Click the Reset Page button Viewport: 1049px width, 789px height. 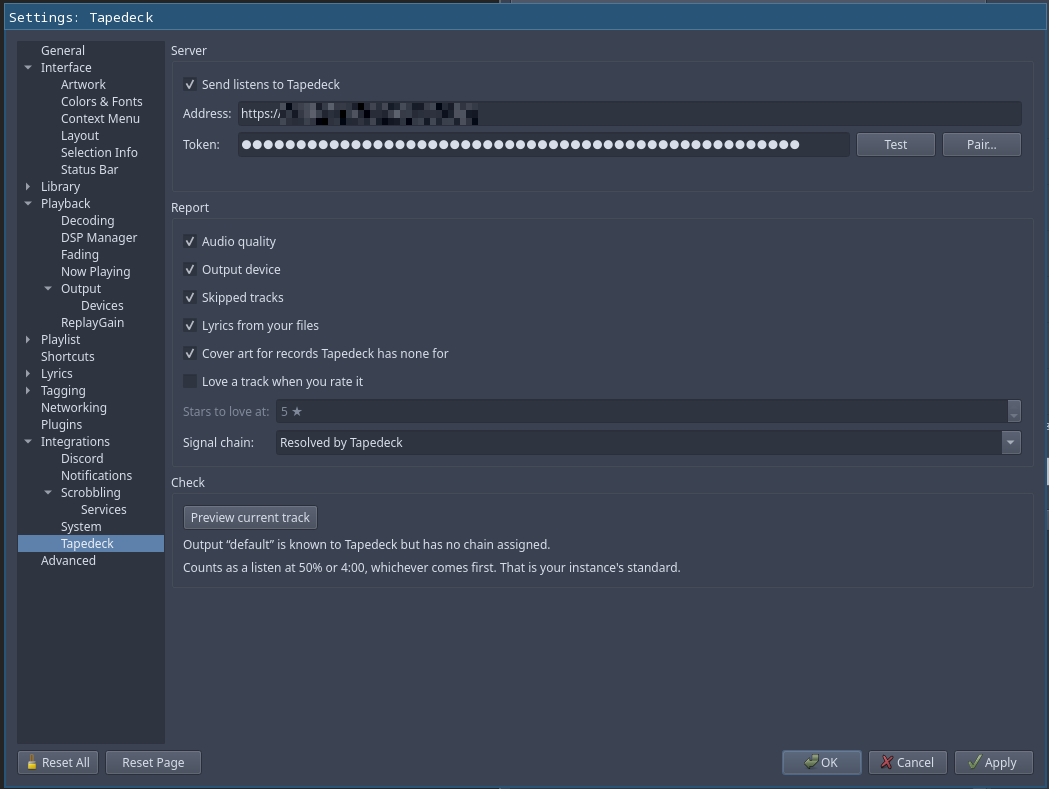(153, 762)
